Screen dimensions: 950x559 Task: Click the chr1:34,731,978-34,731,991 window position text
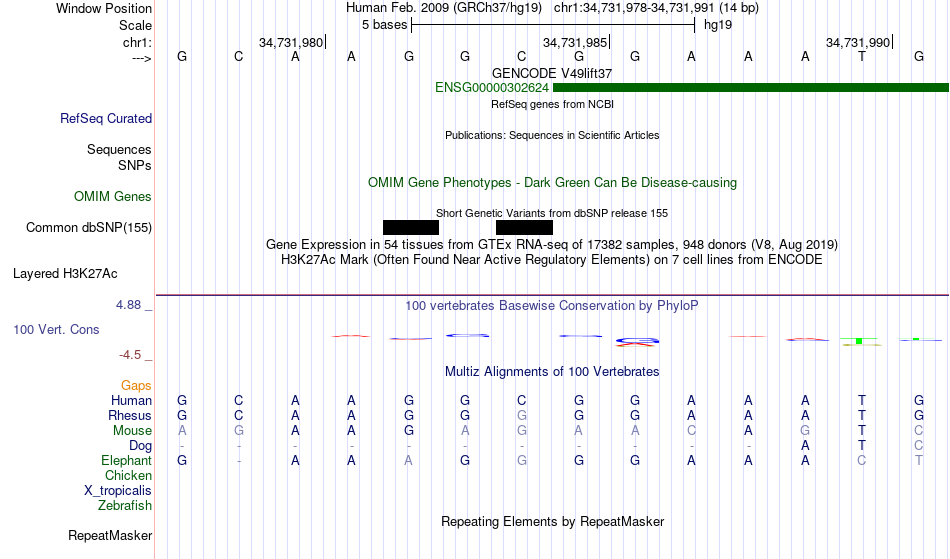[634, 8]
